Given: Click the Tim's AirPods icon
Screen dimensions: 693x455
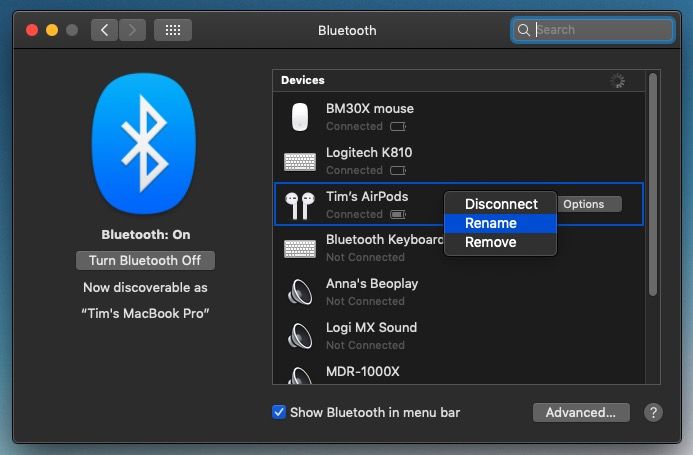Looking at the screenshot, I should tap(299, 205).
